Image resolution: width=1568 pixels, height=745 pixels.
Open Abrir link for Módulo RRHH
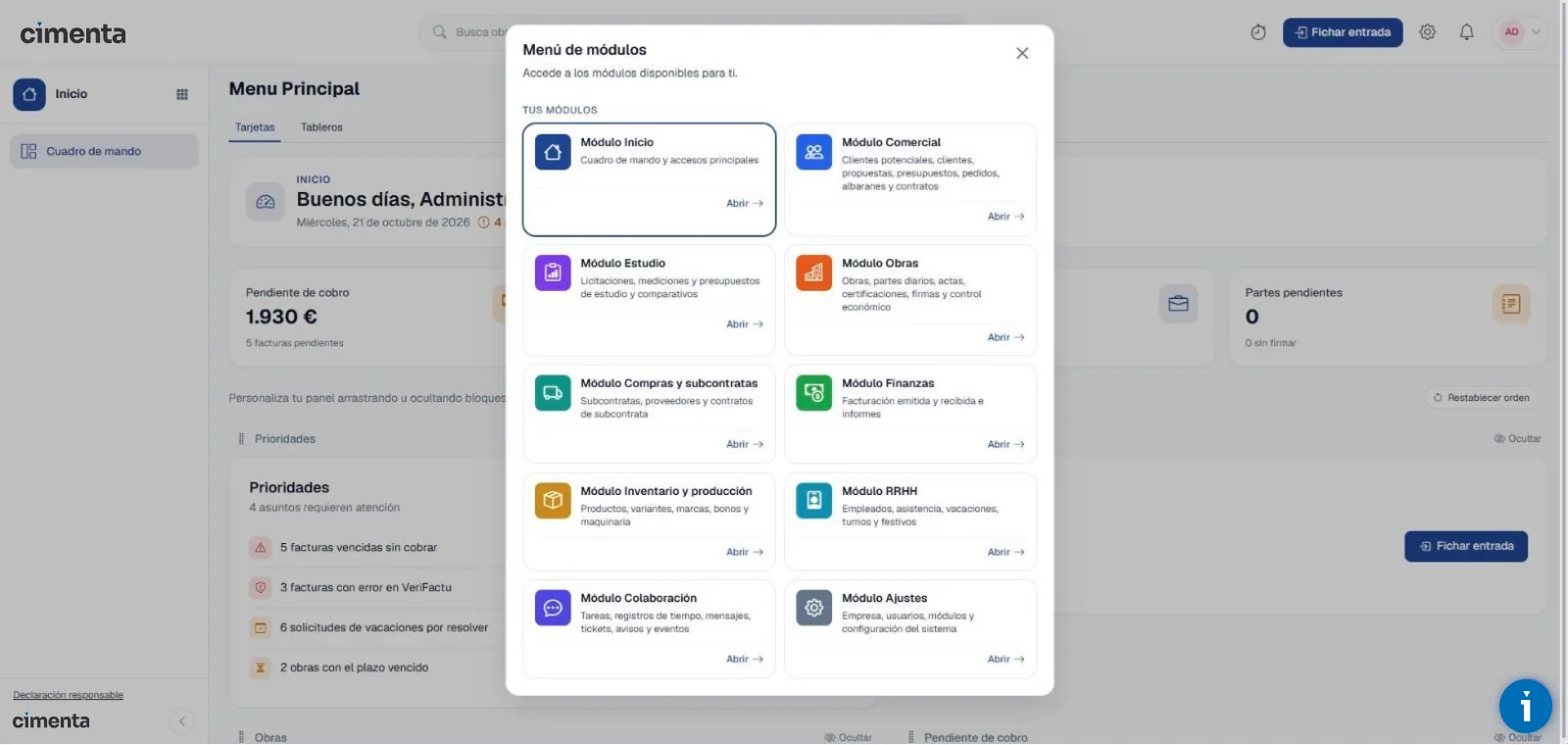1005,552
